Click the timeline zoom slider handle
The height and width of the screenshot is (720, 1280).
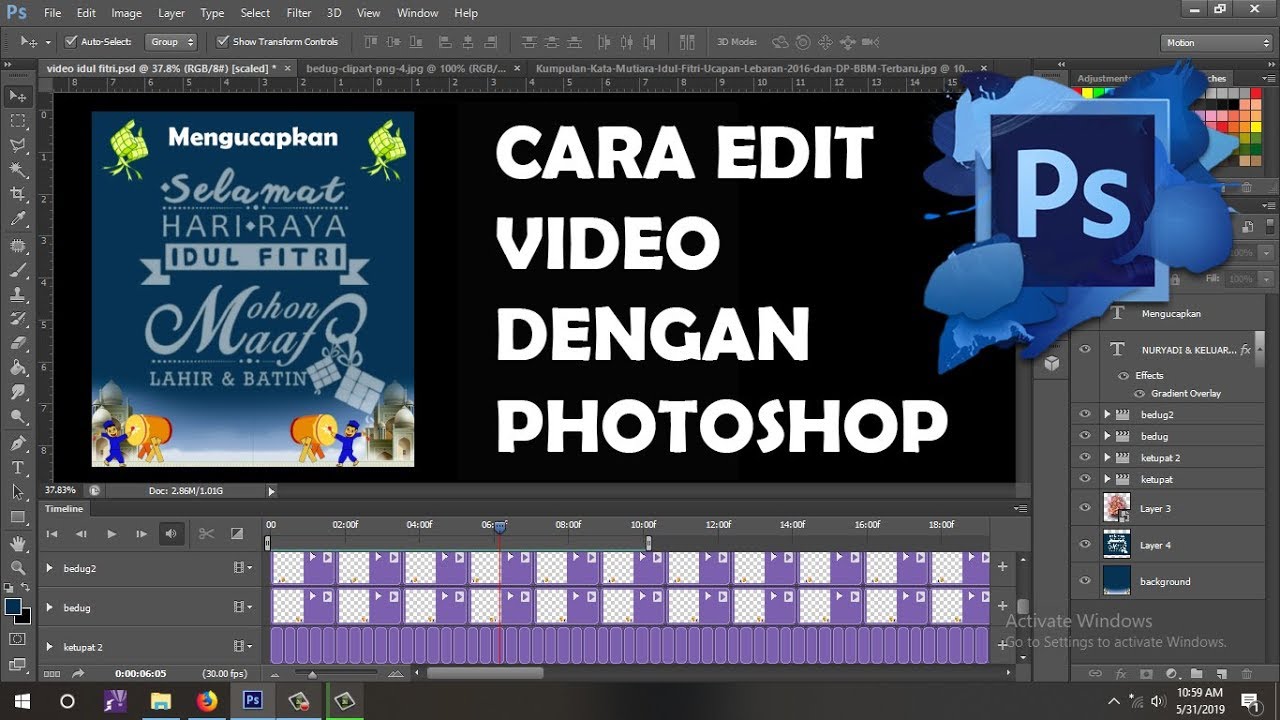click(x=312, y=674)
